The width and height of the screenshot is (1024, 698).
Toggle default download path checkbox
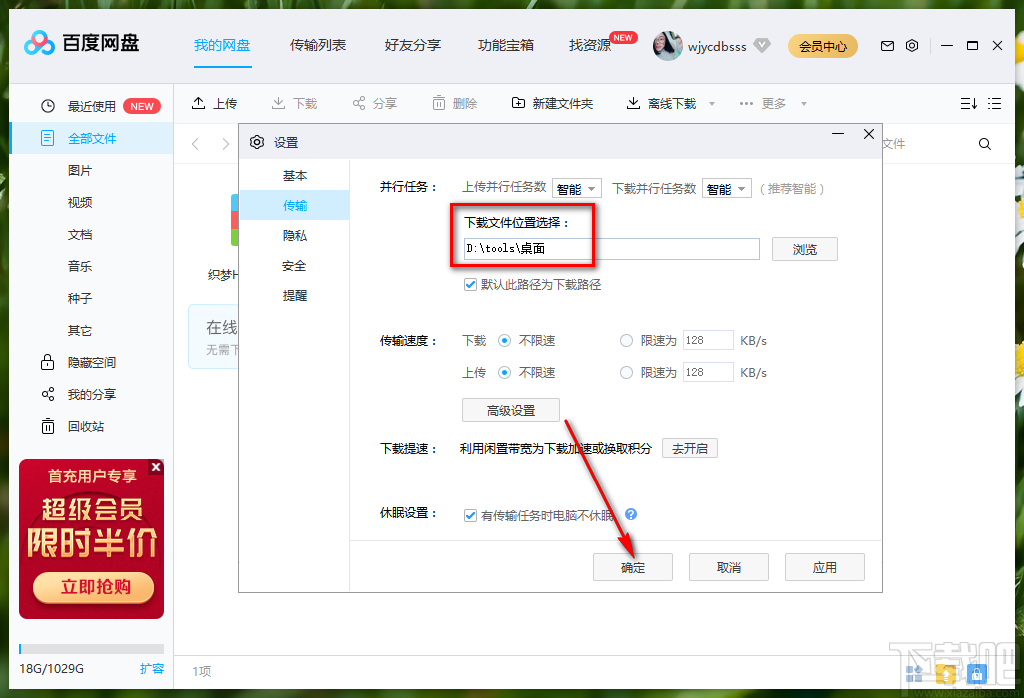(x=470, y=284)
